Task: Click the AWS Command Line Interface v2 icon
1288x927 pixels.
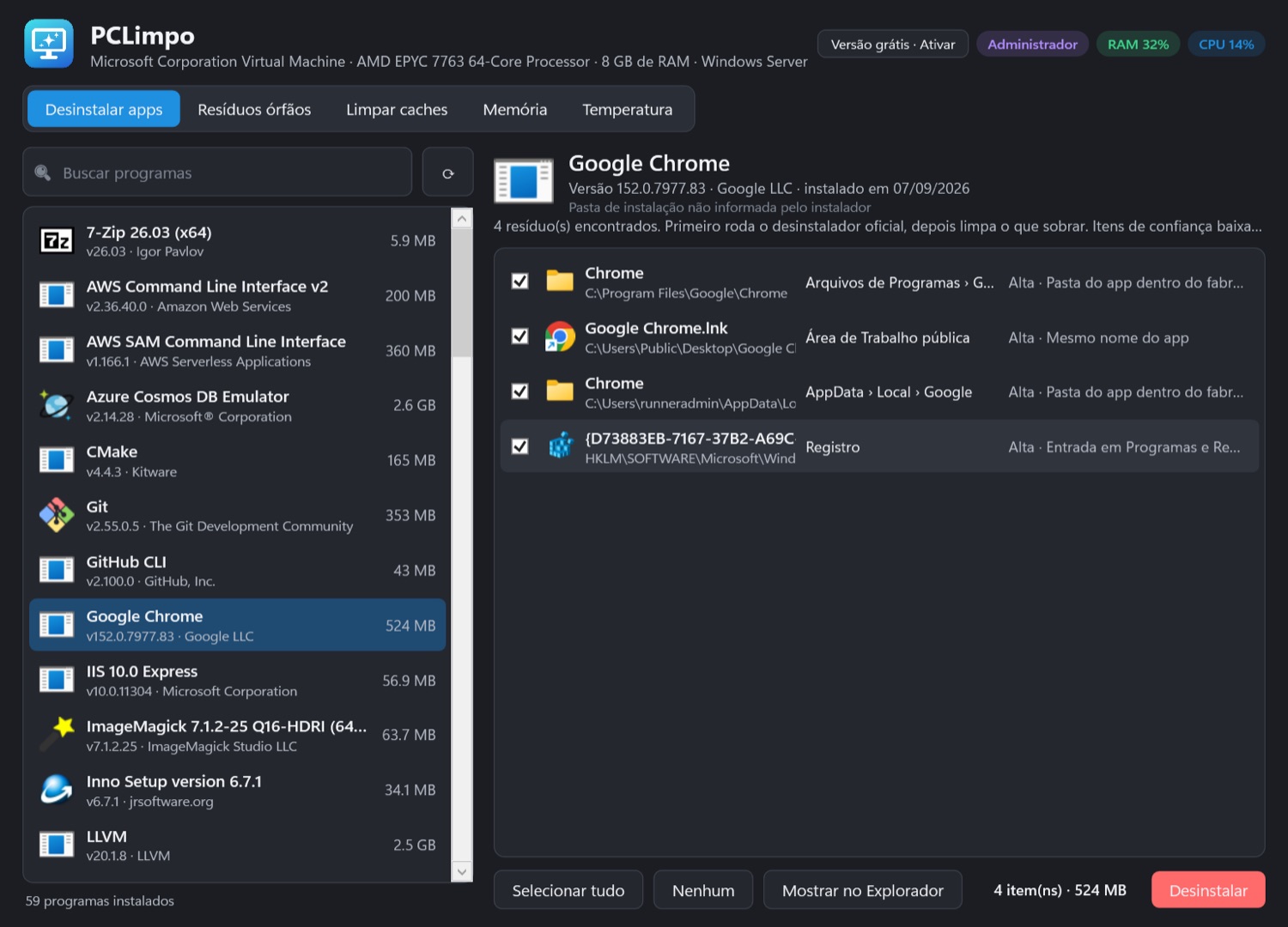Action: point(57,295)
